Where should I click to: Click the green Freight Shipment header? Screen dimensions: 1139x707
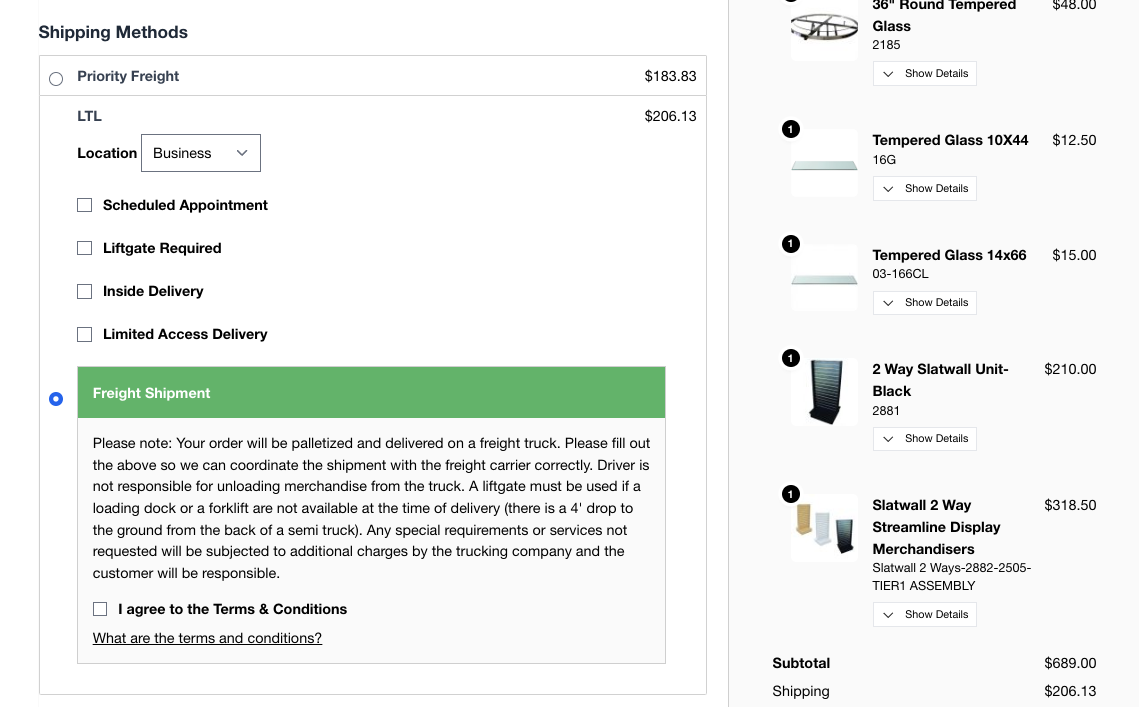pos(371,393)
